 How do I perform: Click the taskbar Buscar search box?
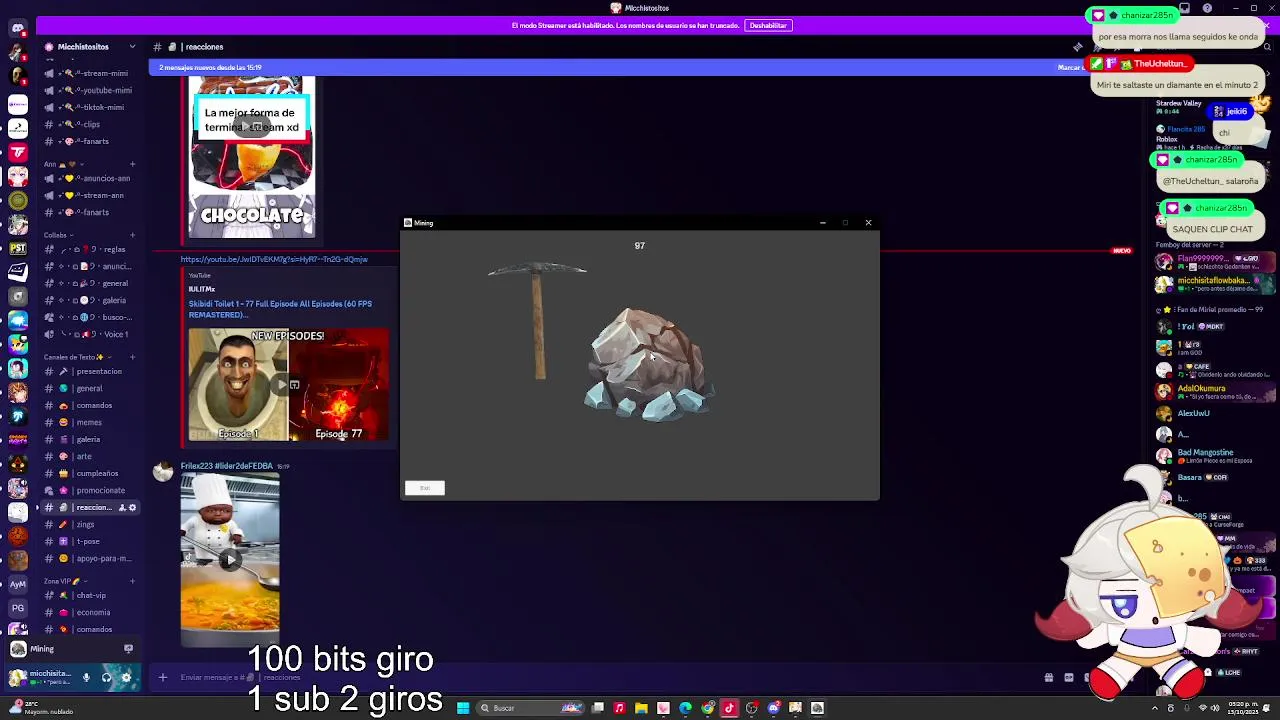[532, 708]
